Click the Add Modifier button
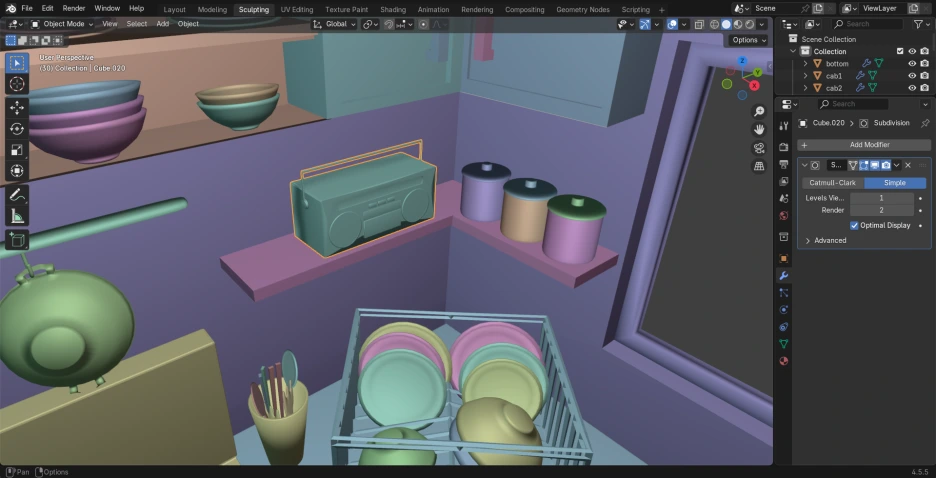Screen dimensions: 936x478 [864, 145]
